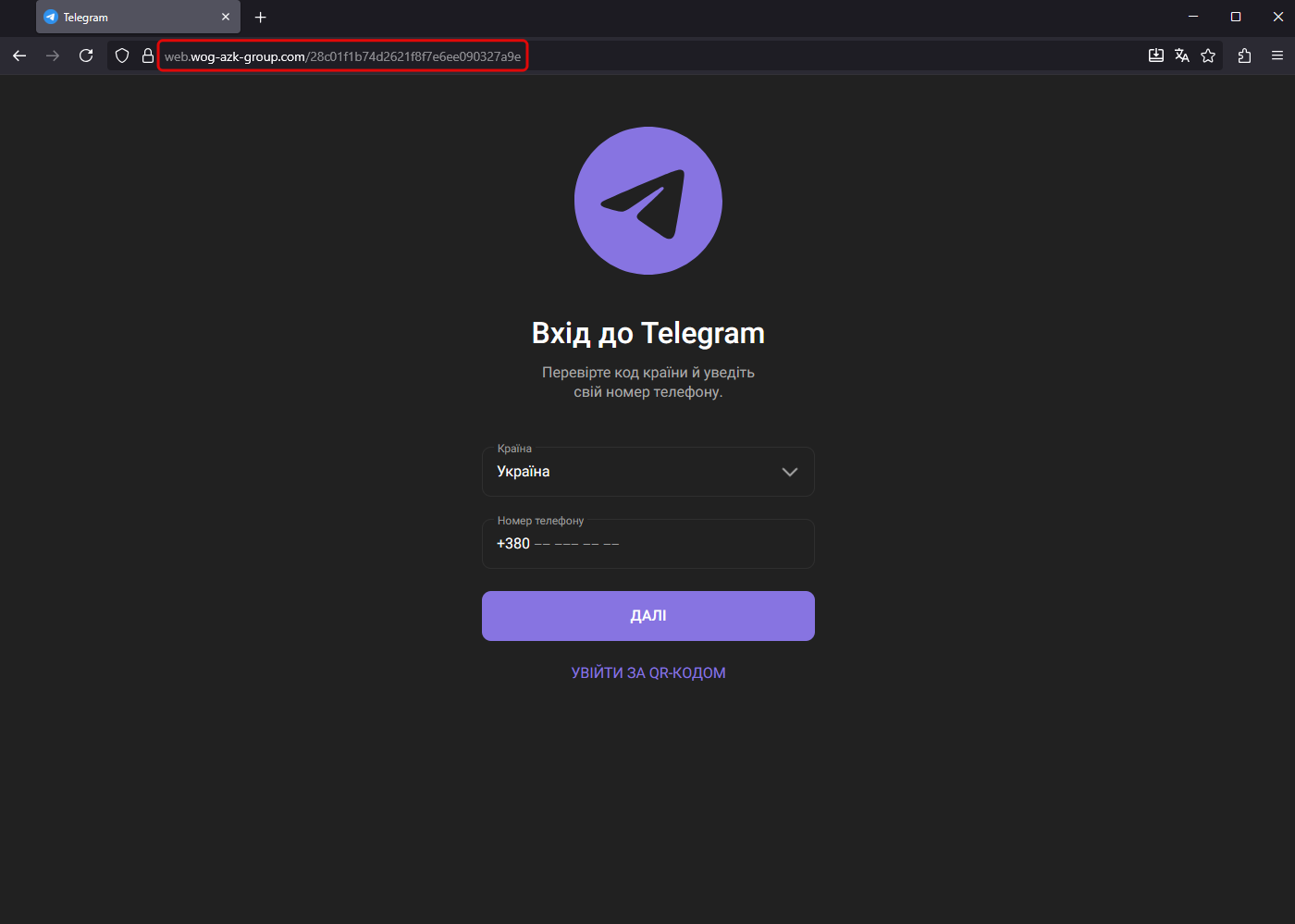This screenshot has width=1295, height=924.
Task: Open the page translation icon
Action: click(x=1181, y=56)
